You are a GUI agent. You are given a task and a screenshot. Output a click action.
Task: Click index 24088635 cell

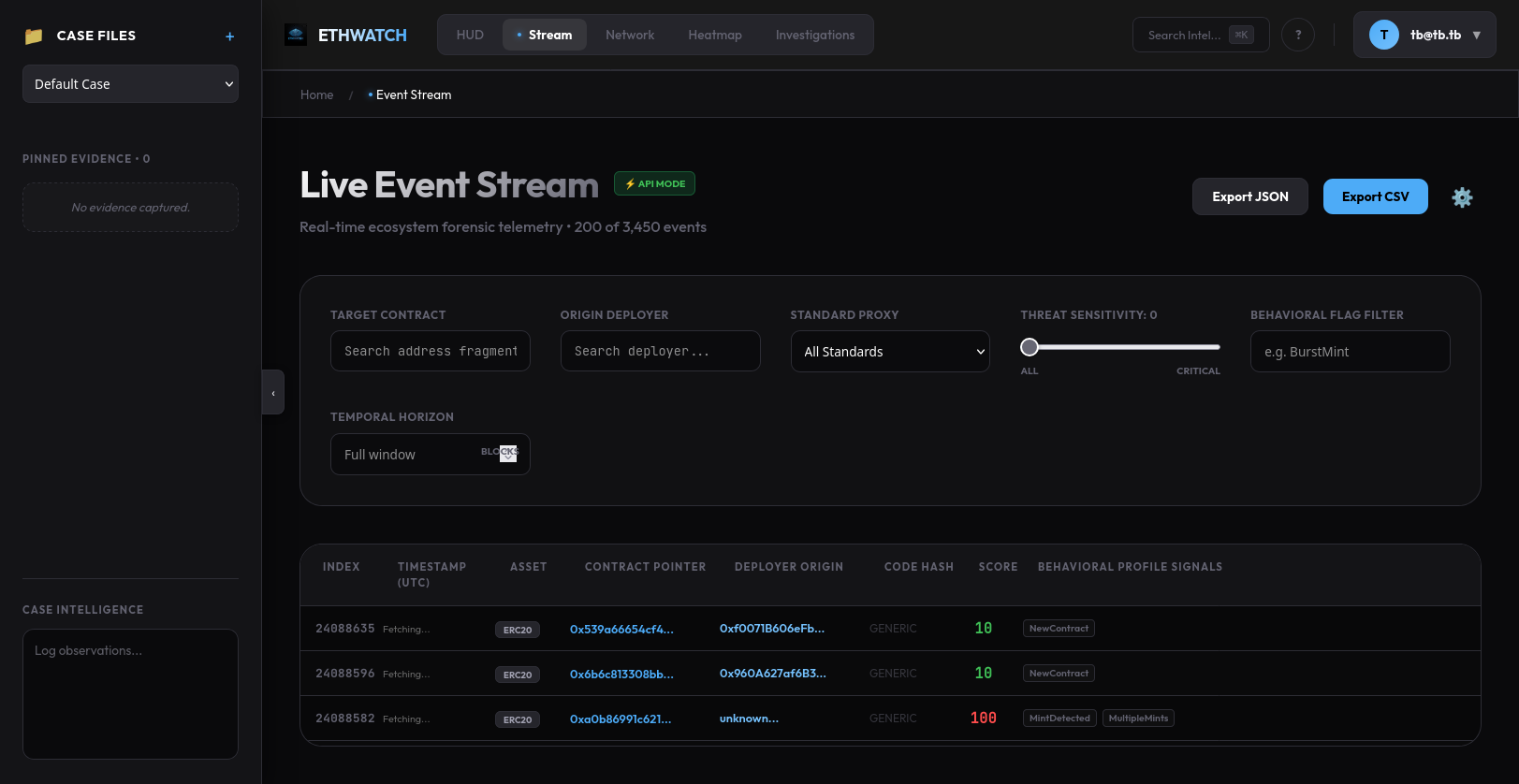coord(345,629)
